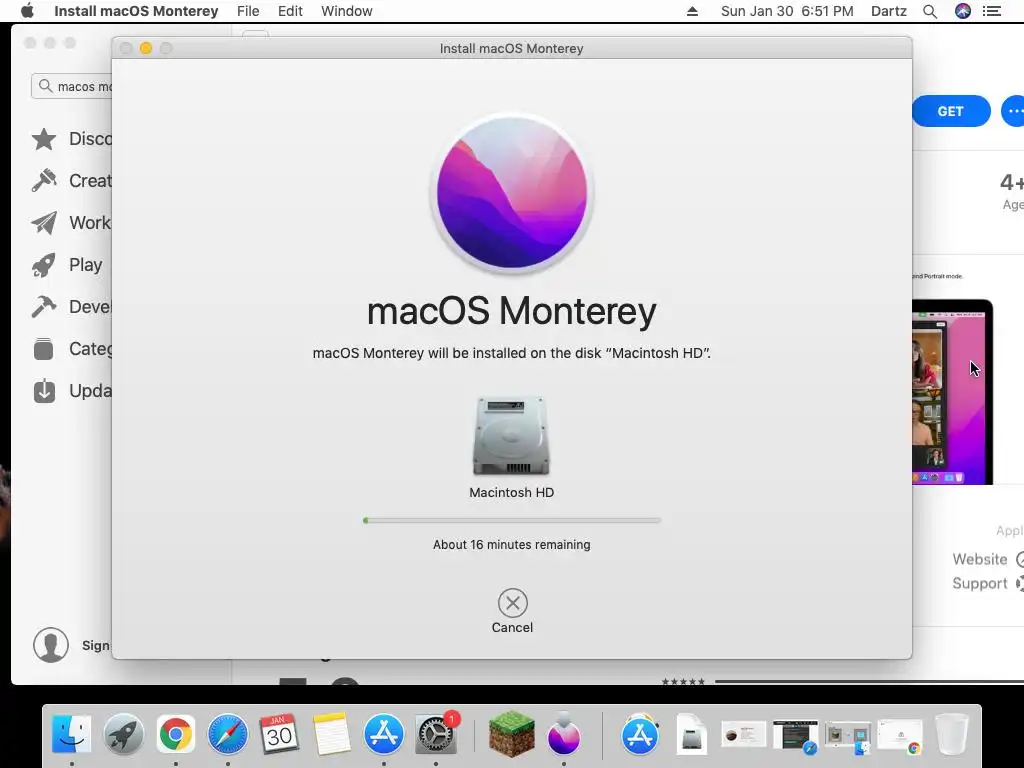Select the Macintosh HD disk icon
Image resolution: width=1024 pixels, height=768 pixels.
click(511, 436)
